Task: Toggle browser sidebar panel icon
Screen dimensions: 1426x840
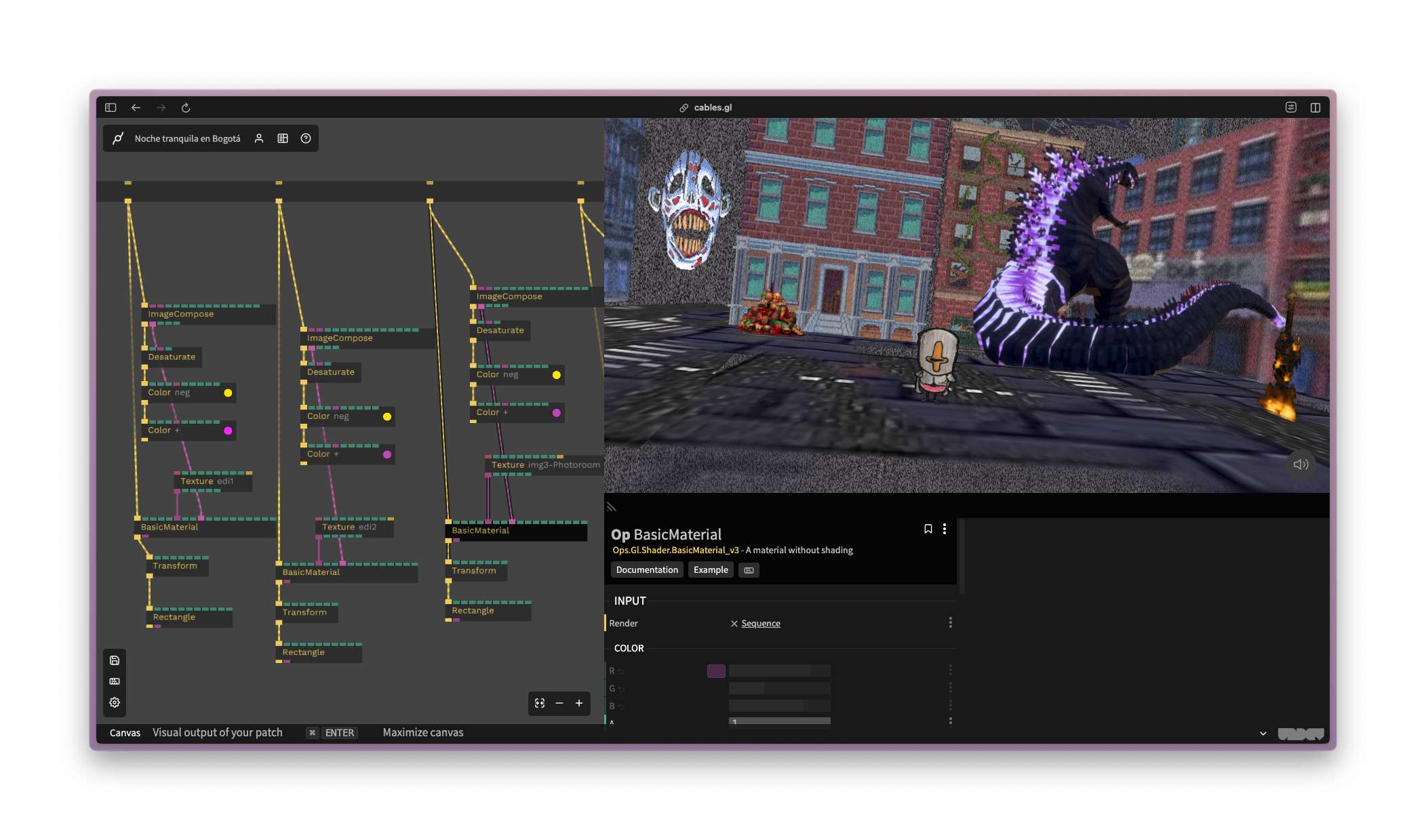Action: point(111,107)
